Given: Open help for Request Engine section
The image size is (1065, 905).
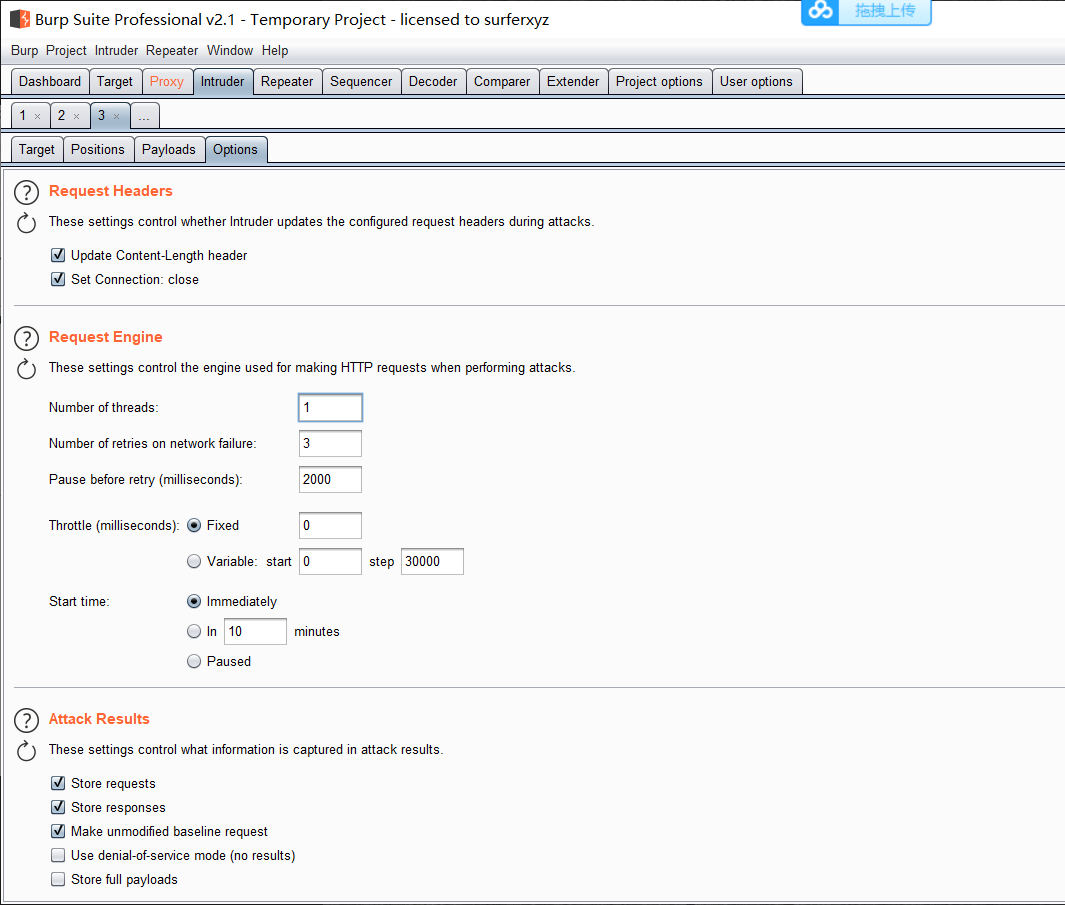Looking at the screenshot, I should point(26,338).
